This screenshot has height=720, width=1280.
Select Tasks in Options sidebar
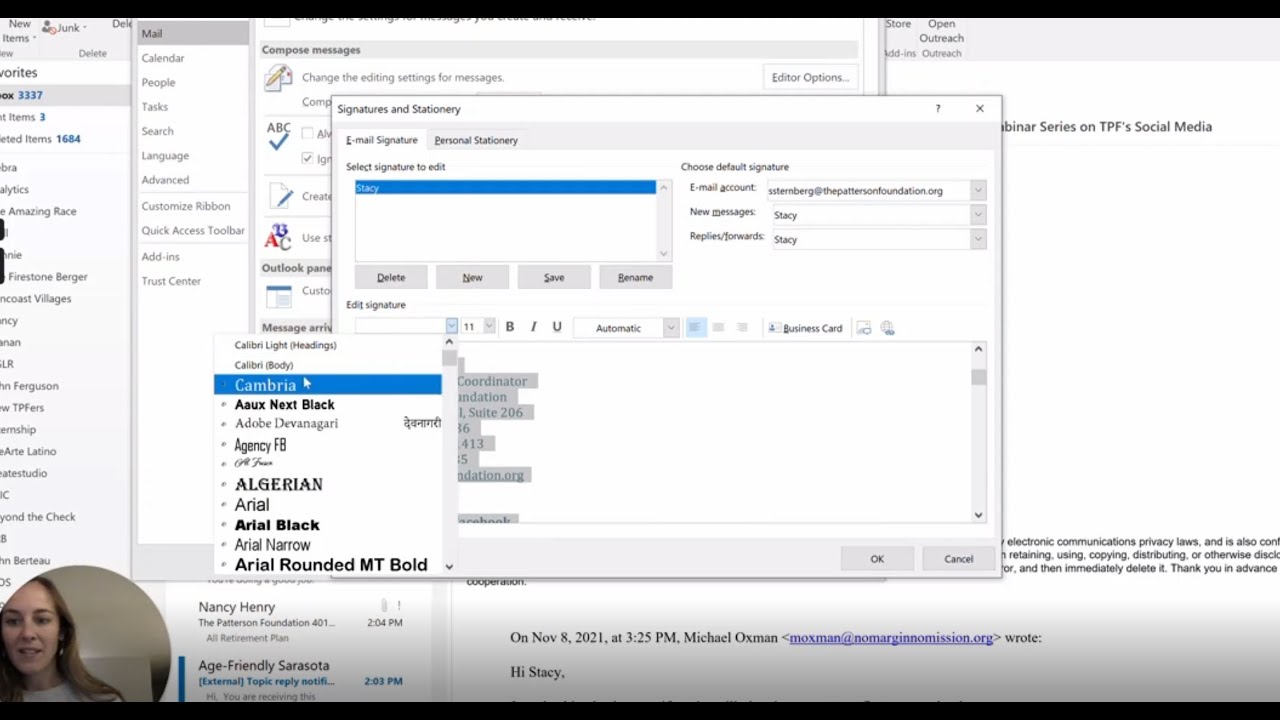point(192,106)
